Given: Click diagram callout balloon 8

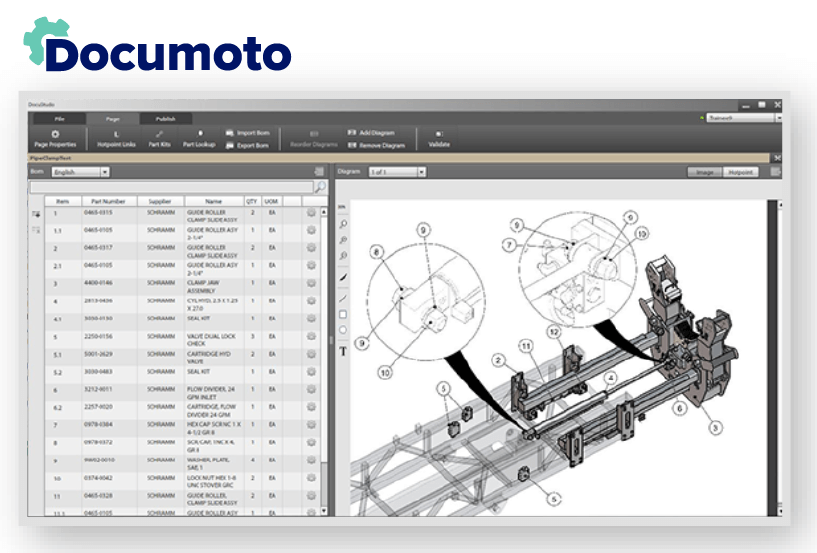Looking at the screenshot, I should (377, 252).
